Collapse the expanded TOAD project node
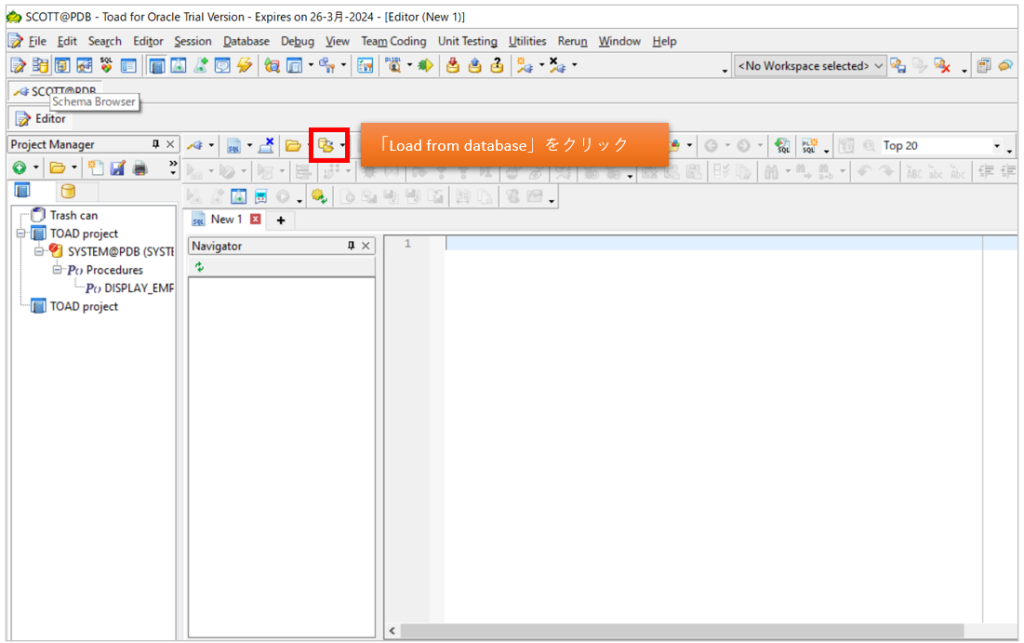Viewport: 1024px width, 643px height. (x=21, y=233)
